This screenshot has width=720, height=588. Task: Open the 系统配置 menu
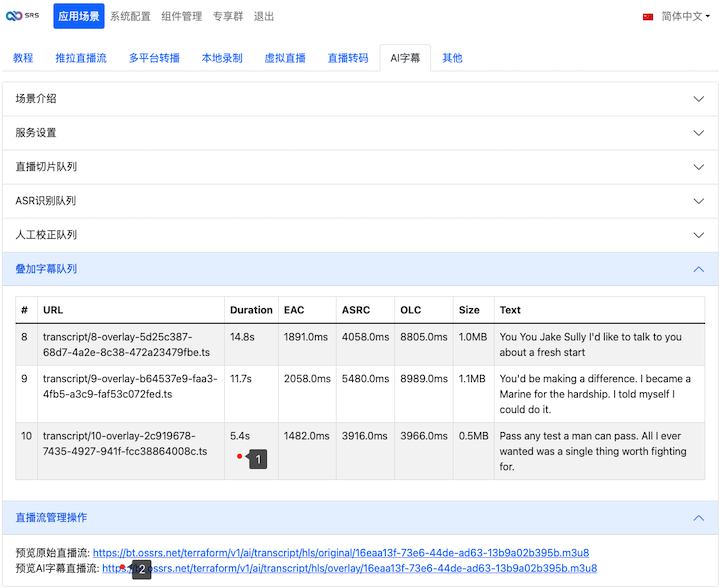(130, 17)
